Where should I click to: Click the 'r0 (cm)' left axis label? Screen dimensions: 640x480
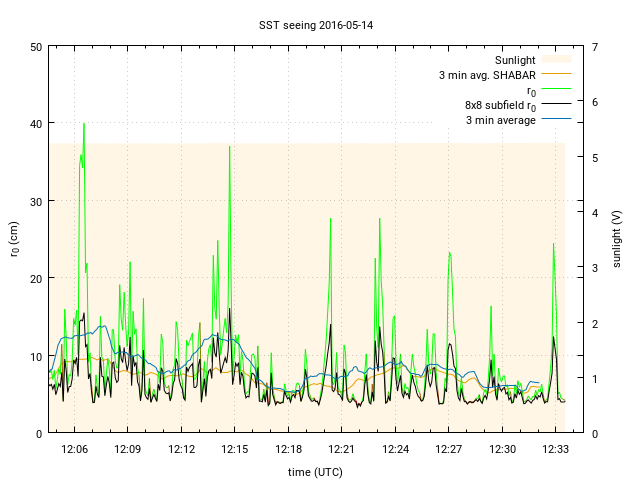click(15, 239)
